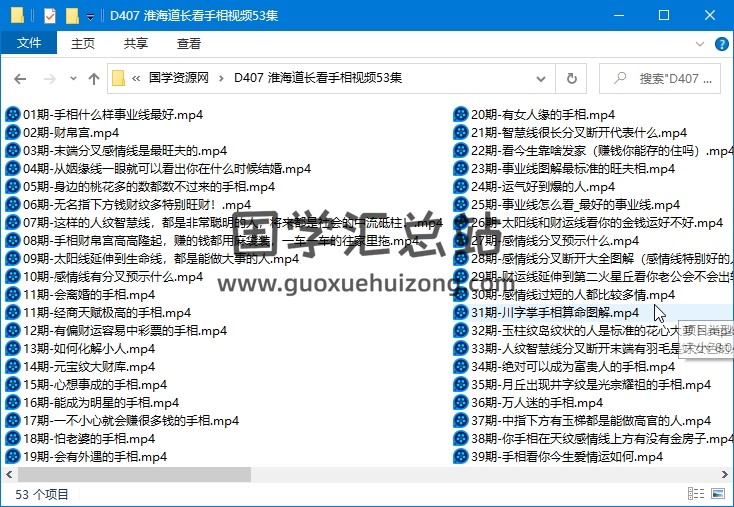Click the video icon of 10期-感情线有分叉预示什么.mp4
734x507 pixels.
coord(13,276)
